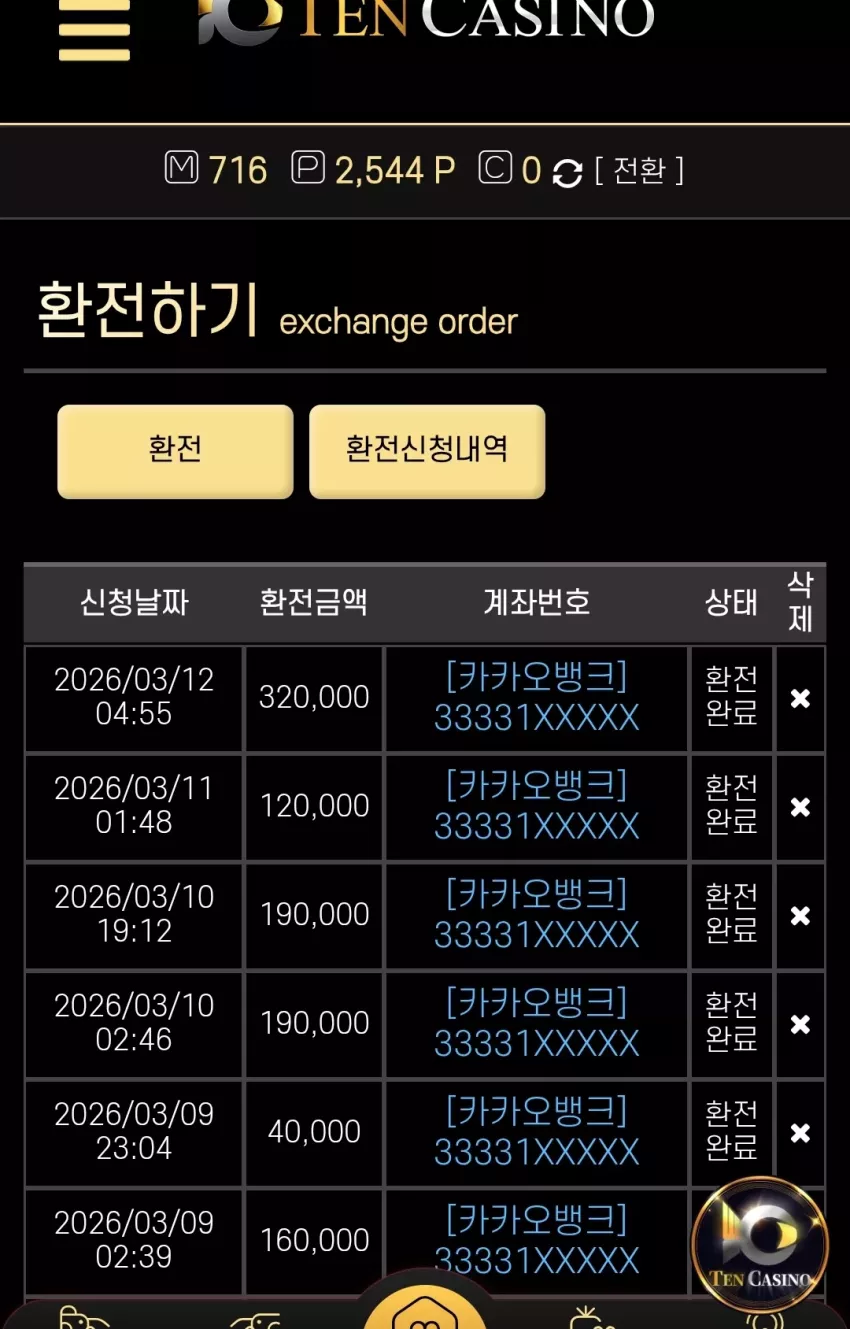Delete the 2026/03/10 02:46 record
The width and height of the screenshot is (850, 1329).
pos(800,1025)
